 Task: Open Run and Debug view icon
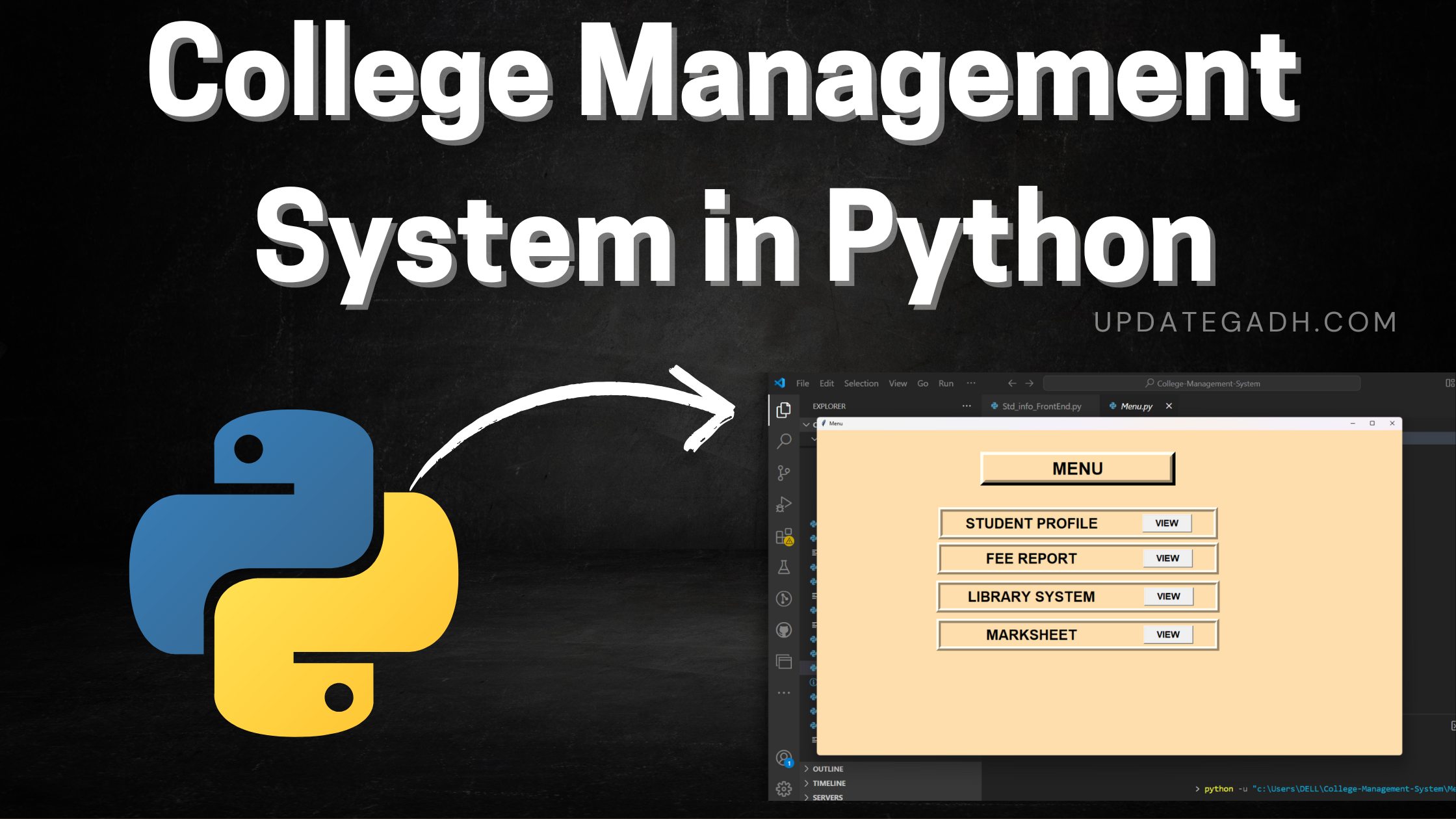[784, 504]
